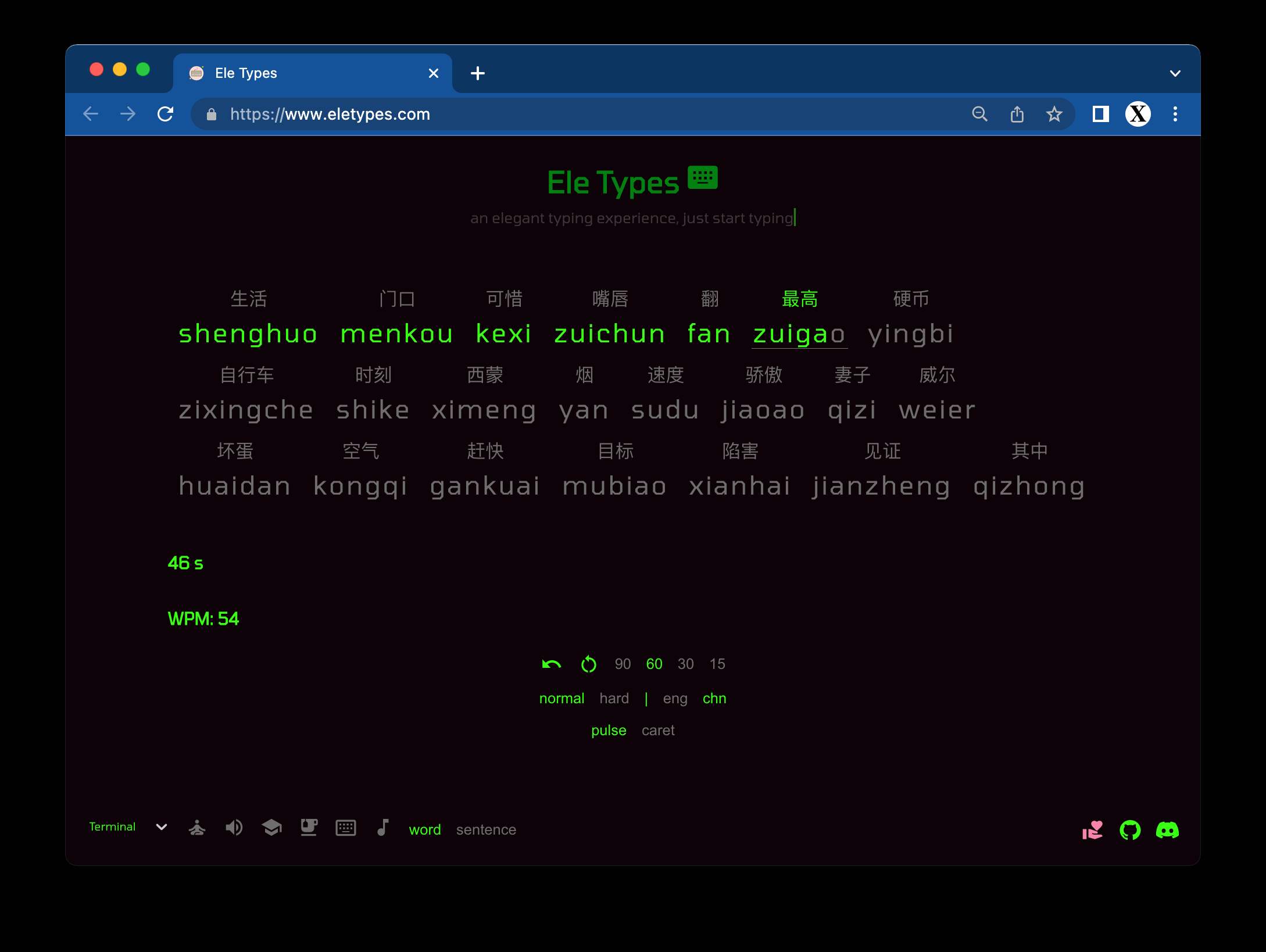Switch to word mode
Screen dimensions: 1266x952
click(x=425, y=829)
